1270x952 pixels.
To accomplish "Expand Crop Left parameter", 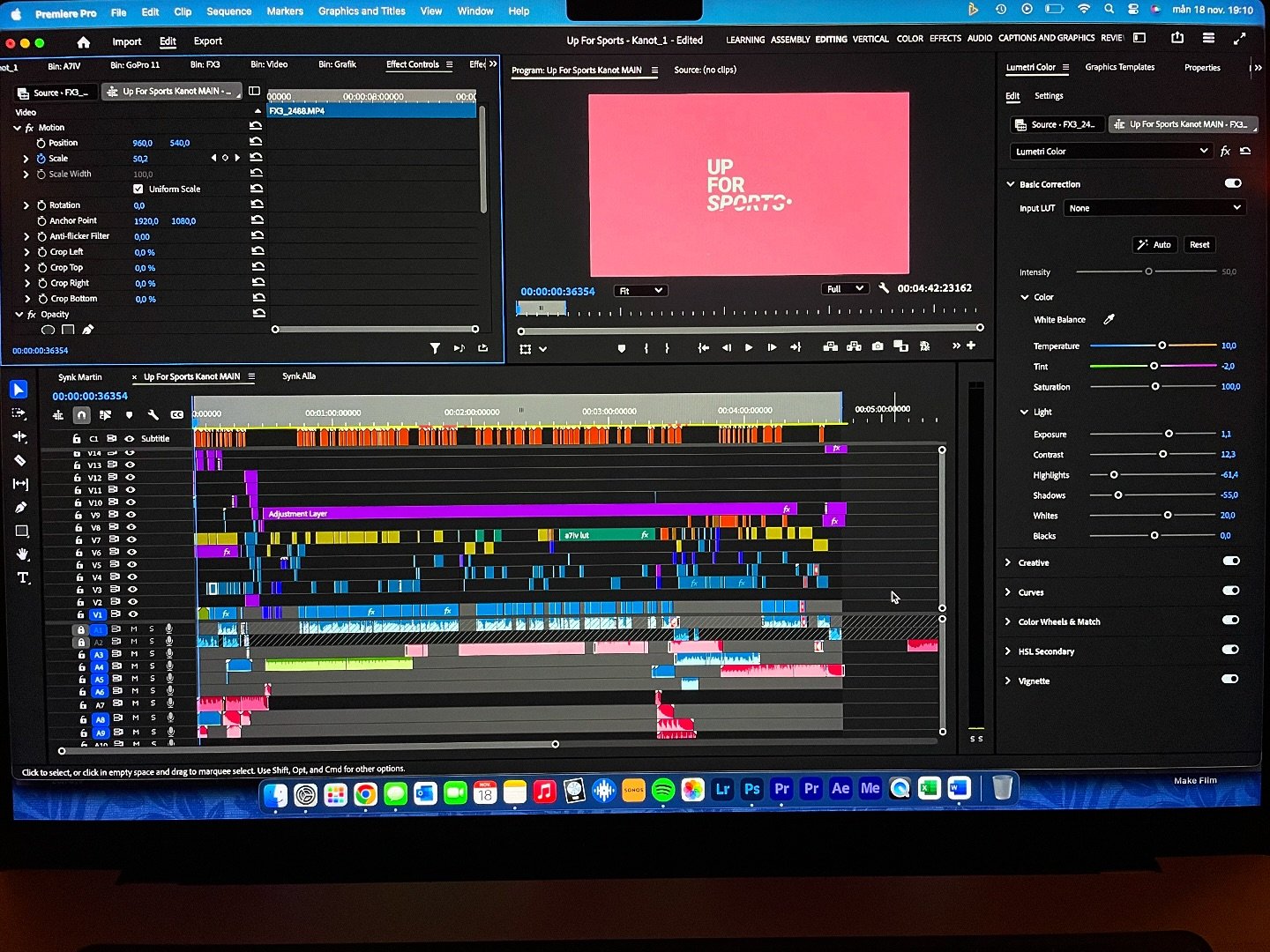I will click(26, 252).
